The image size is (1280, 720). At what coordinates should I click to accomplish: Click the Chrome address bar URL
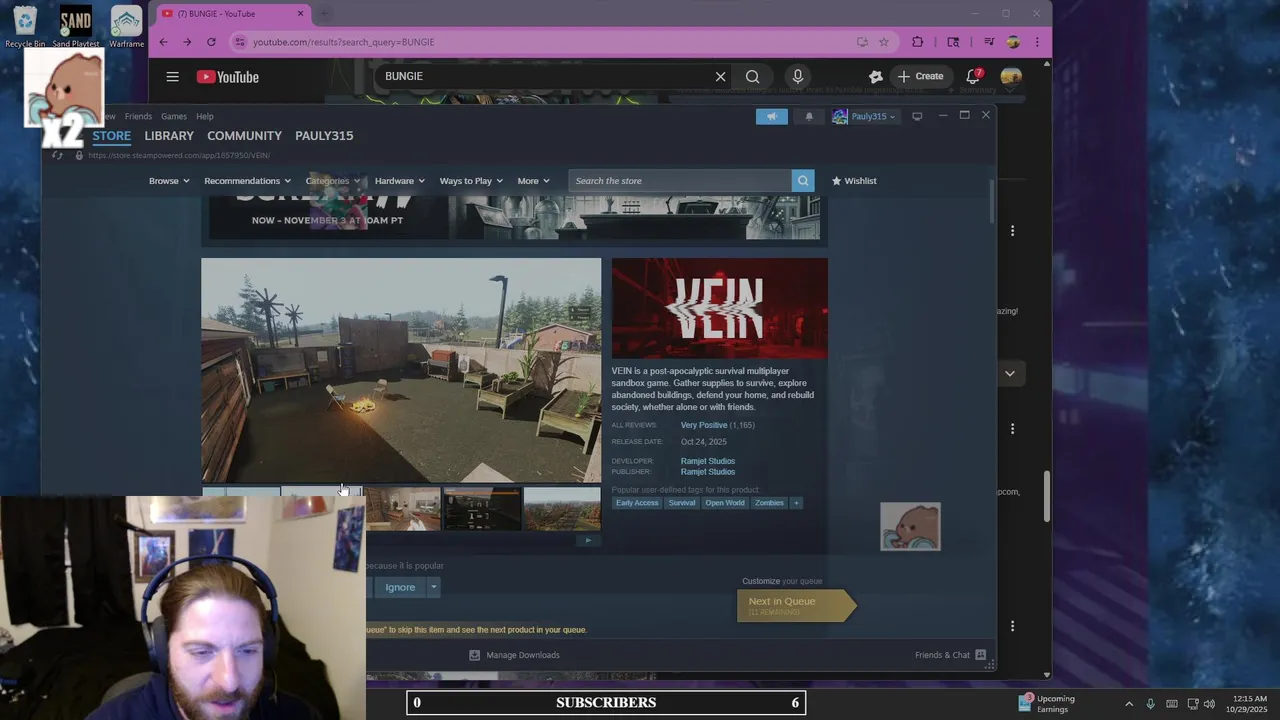[343, 42]
